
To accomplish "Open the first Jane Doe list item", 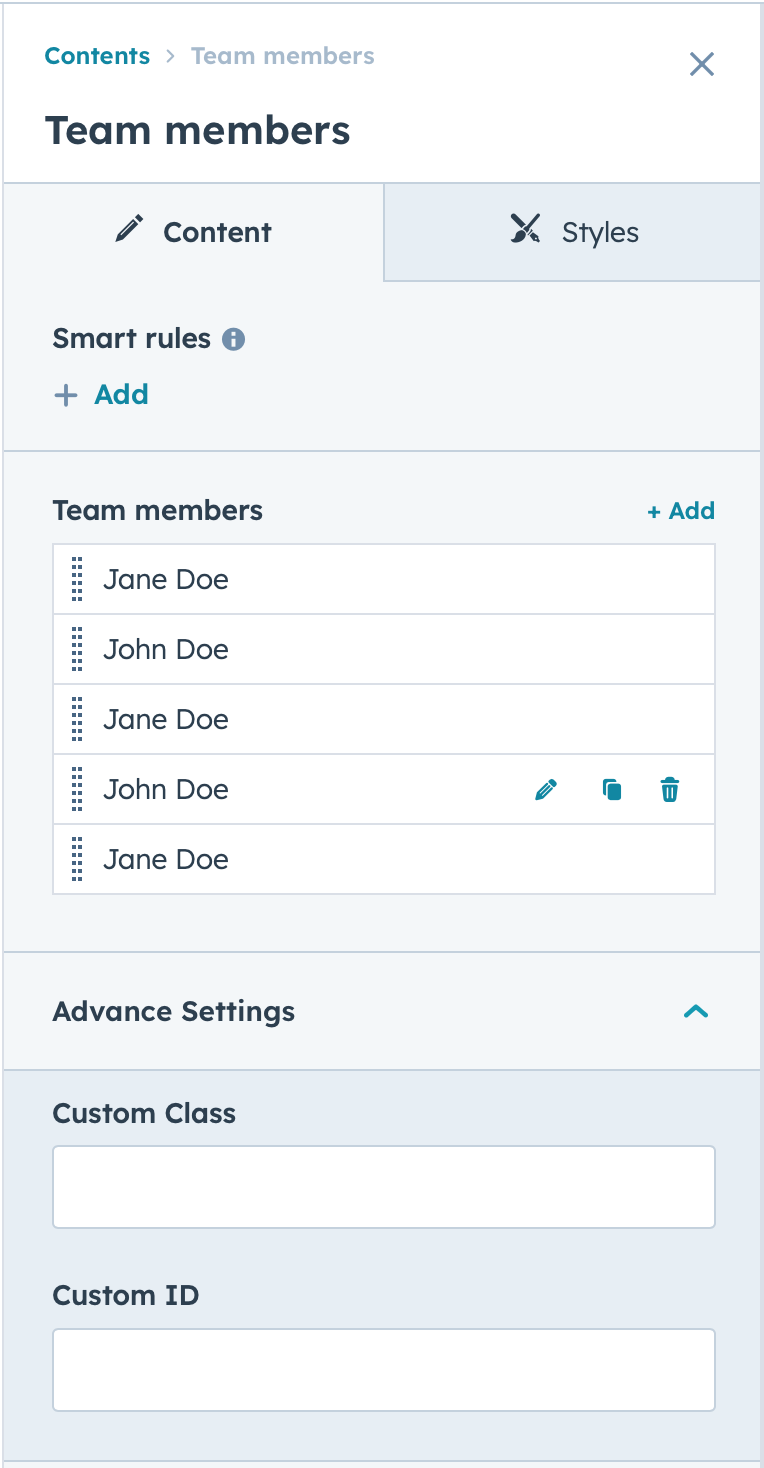I will pos(384,580).
